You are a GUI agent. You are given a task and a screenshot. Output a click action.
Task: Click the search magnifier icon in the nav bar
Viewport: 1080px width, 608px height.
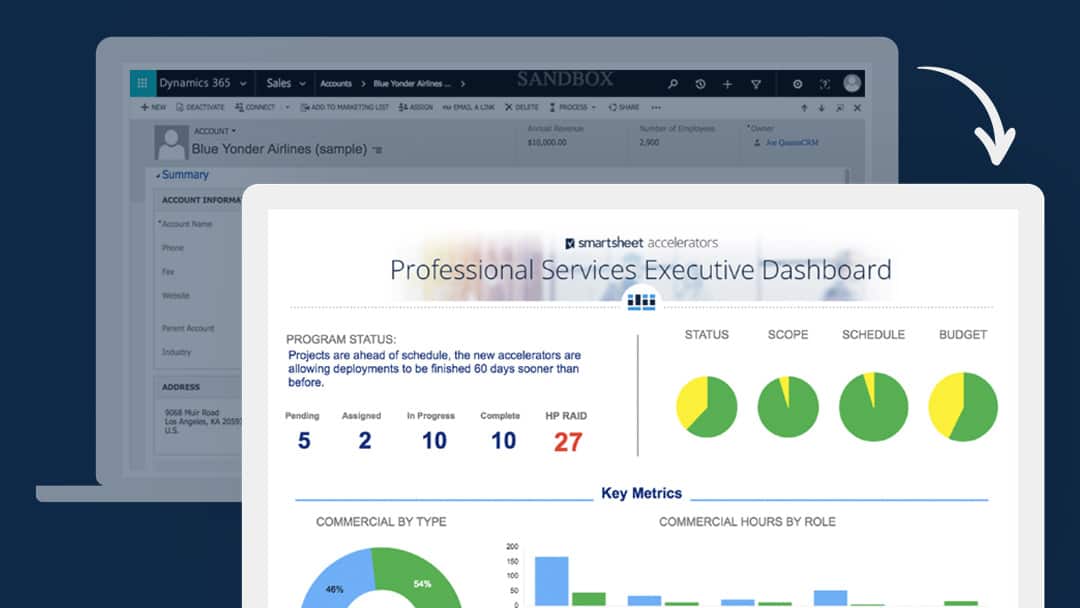(x=673, y=84)
